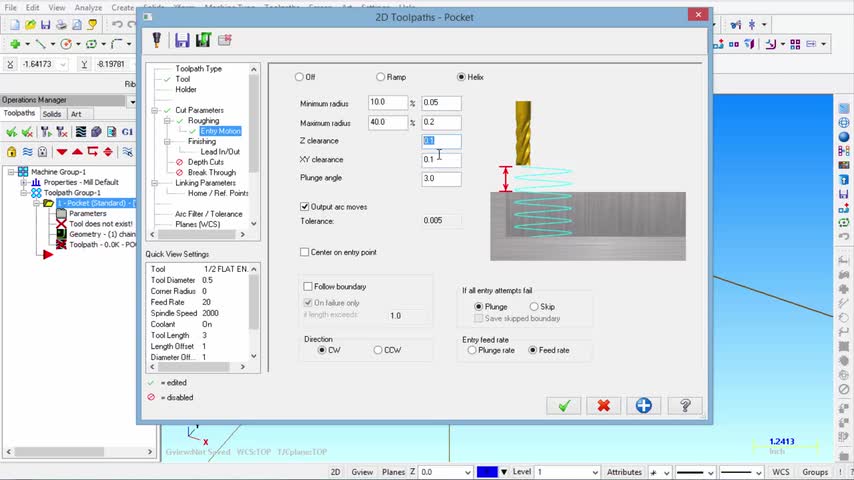Cancel dialog with red X button
Viewport: 854px width, 480px height.
[603, 405]
